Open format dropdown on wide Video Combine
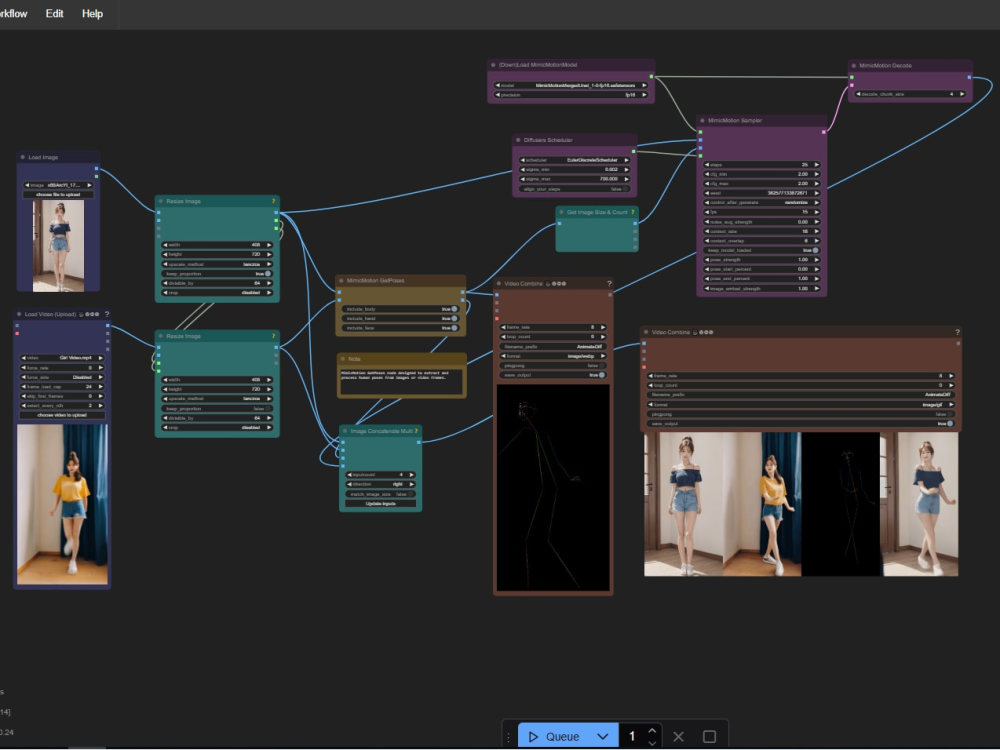1000x750 pixels. click(x=801, y=404)
